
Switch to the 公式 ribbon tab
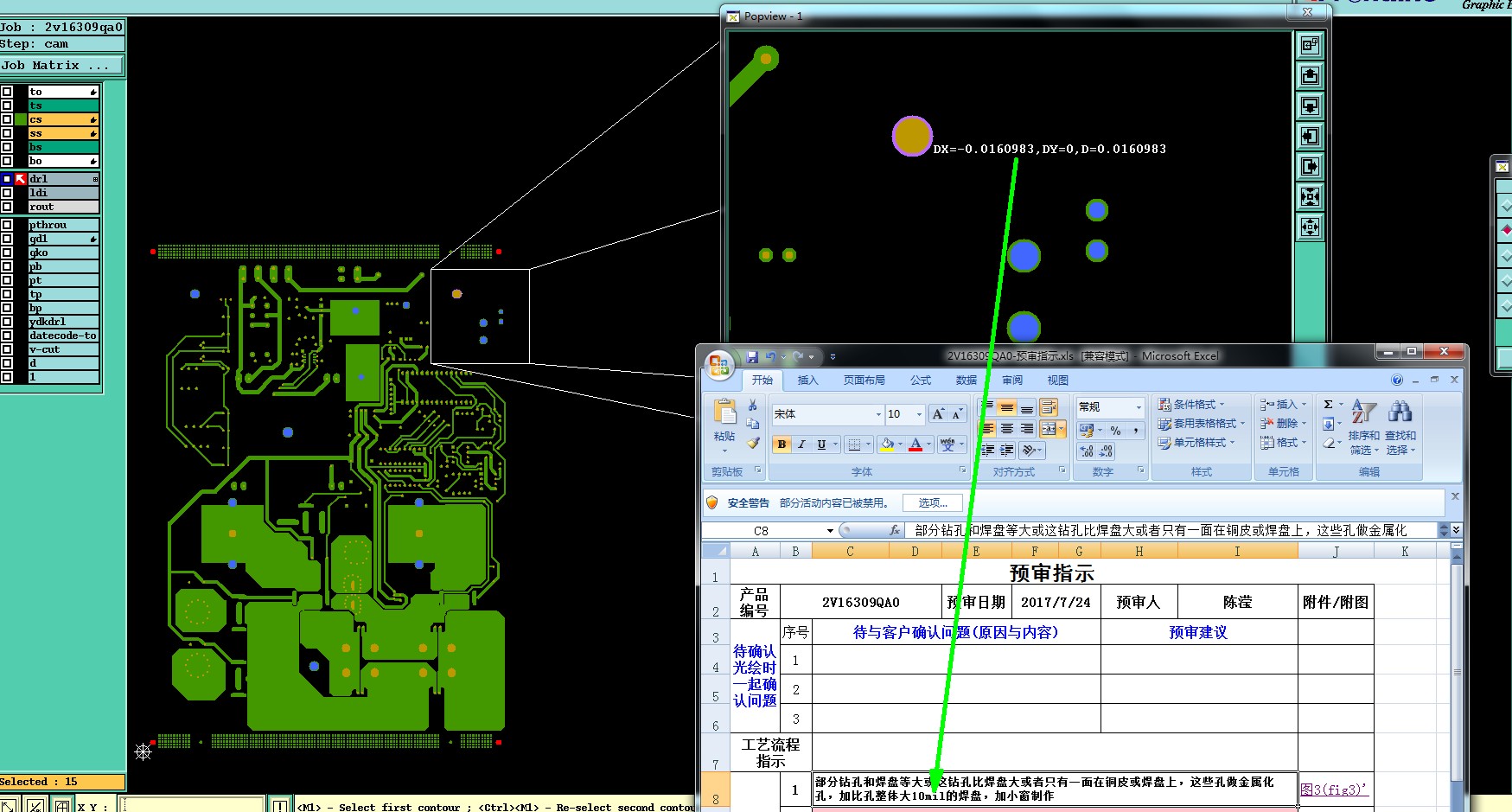pyautogui.click(x=921, y=380)
